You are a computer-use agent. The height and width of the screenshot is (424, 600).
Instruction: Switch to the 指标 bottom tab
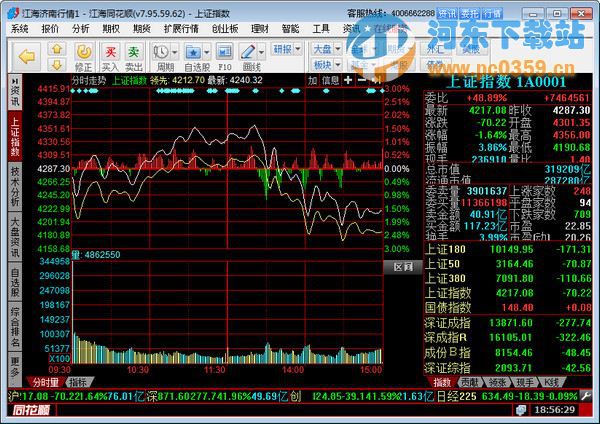pos(78,382)
